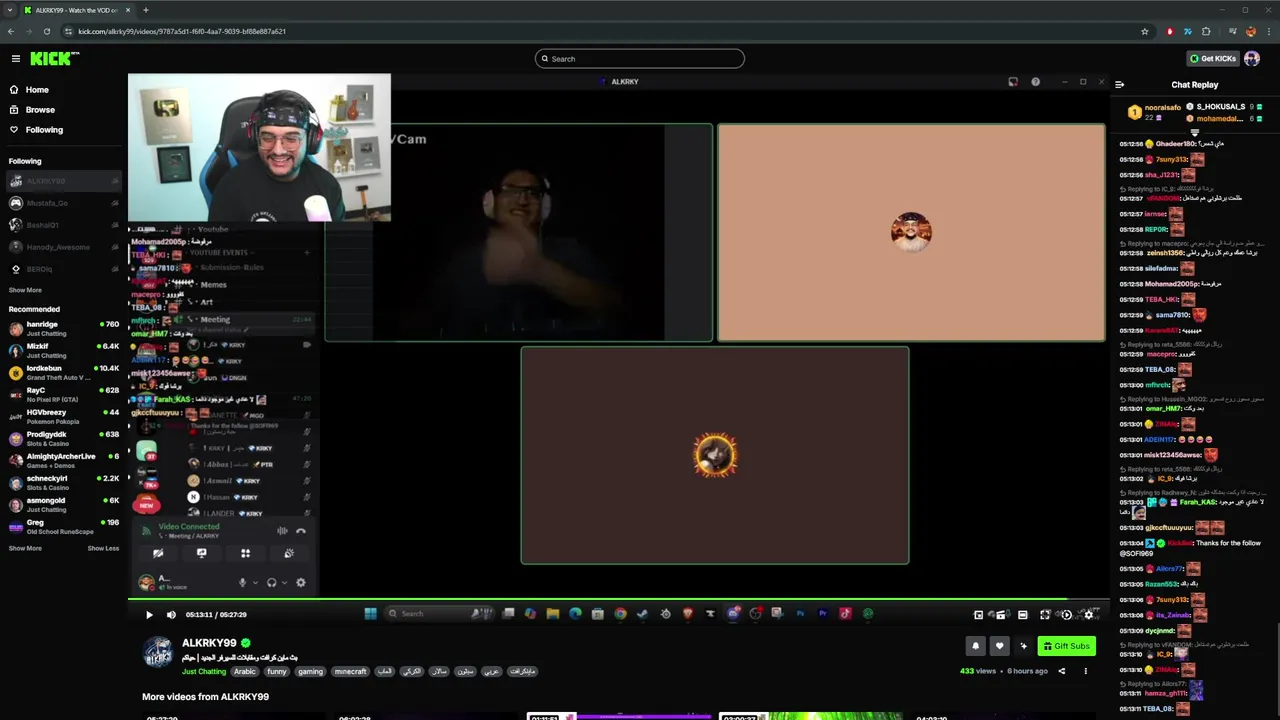The image size is (1280, 720).
Task: Open Mizkif channel avatar in Recommended
Action: (16, 351)
